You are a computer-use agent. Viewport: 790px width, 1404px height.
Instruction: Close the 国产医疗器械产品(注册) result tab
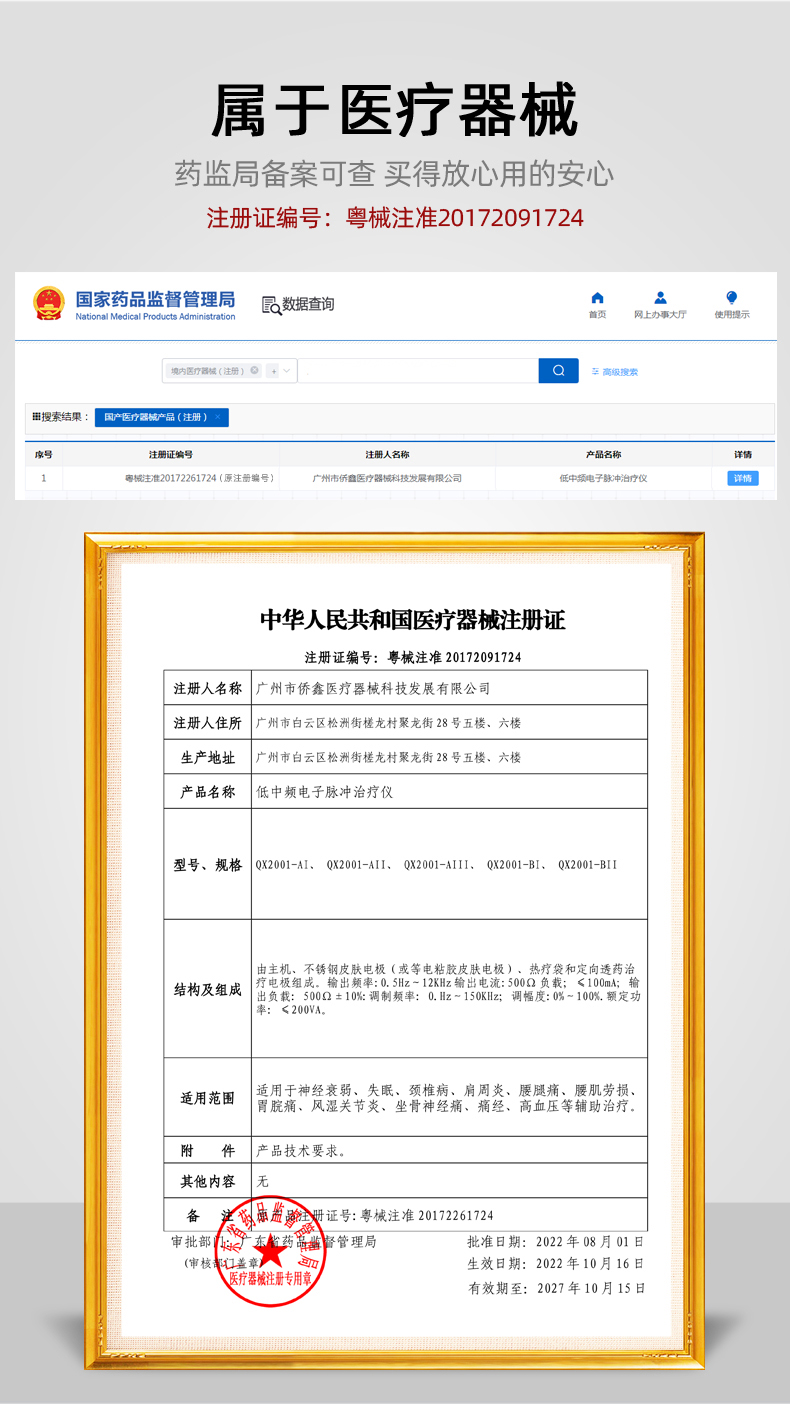(218, 417)
